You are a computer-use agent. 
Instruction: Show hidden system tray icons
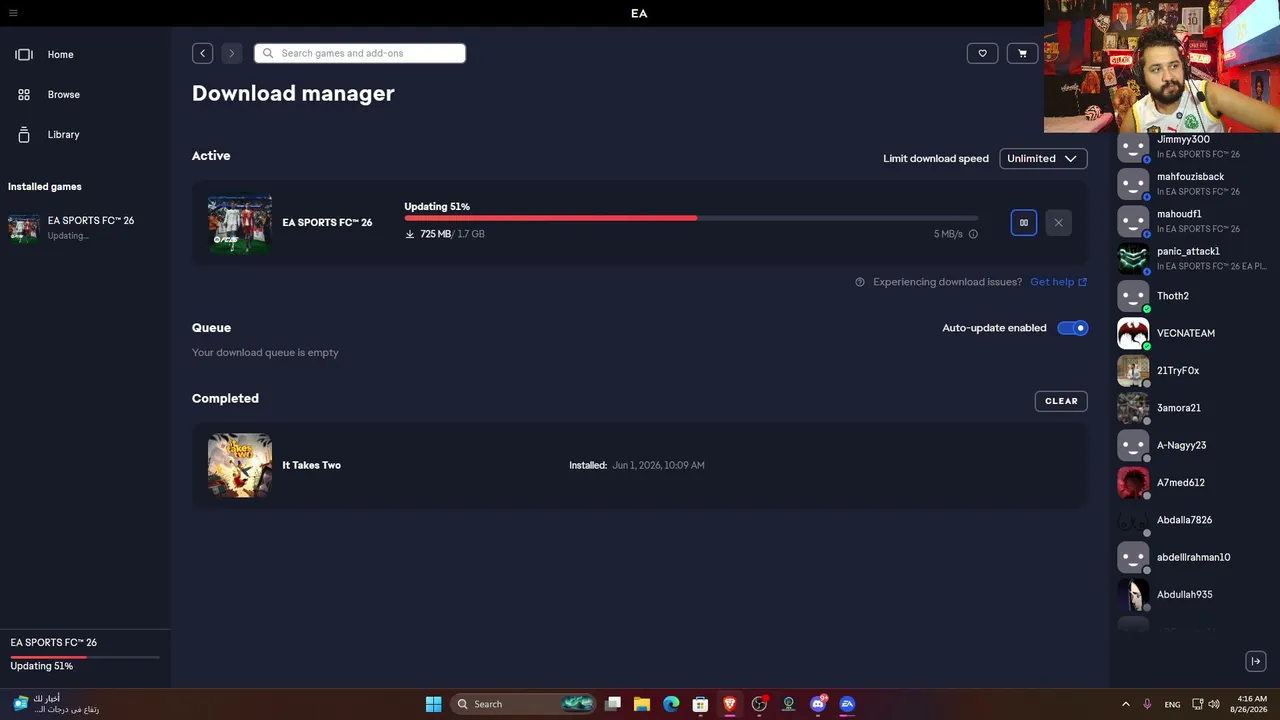tap(1126, 704)
